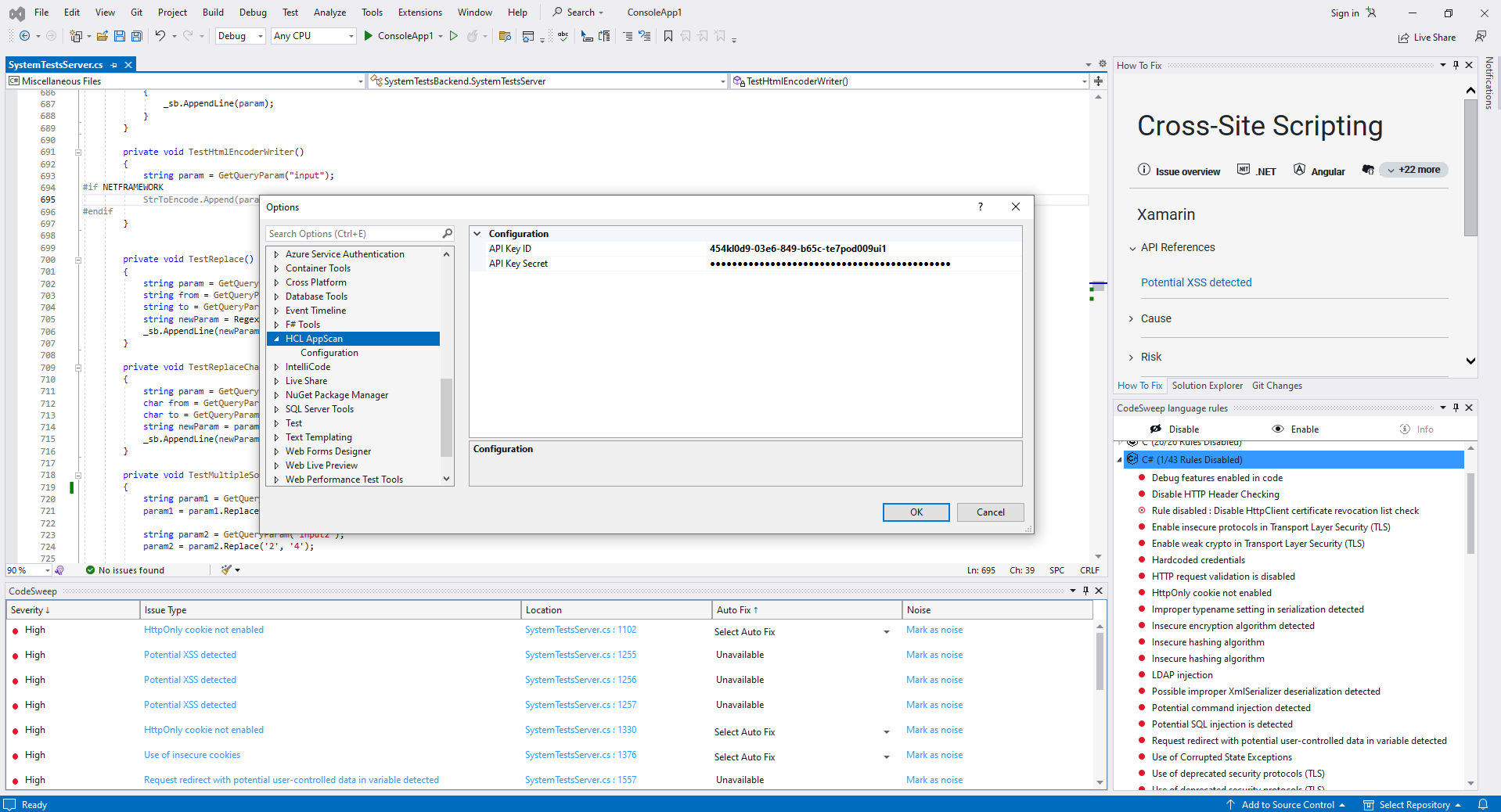Click the search magnifier in Options dialog
1501x812 pixels.
tap(448, 234)
